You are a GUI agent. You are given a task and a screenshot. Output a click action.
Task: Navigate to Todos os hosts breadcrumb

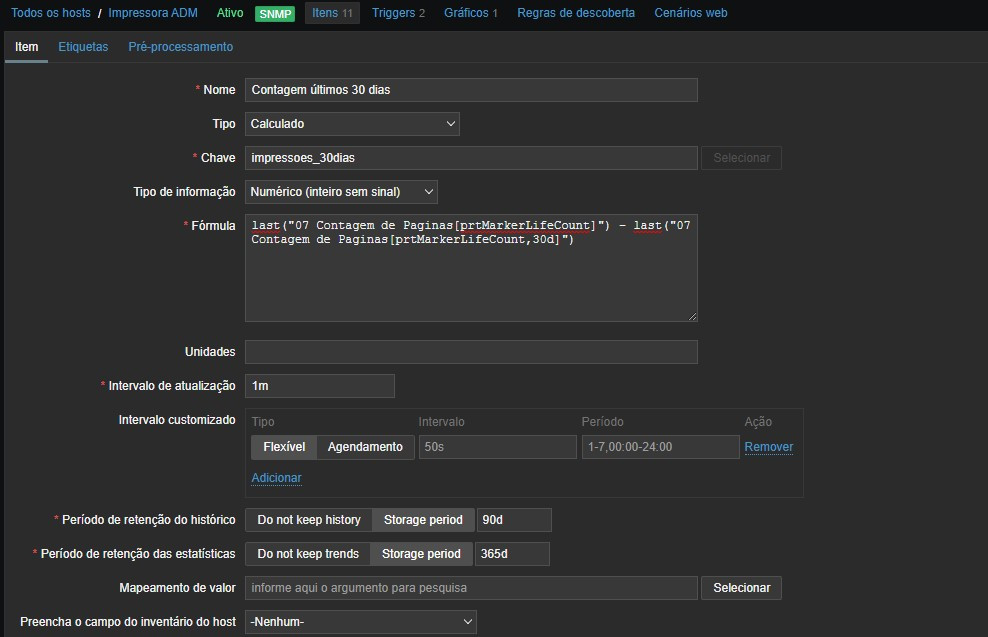click(50, 13)
